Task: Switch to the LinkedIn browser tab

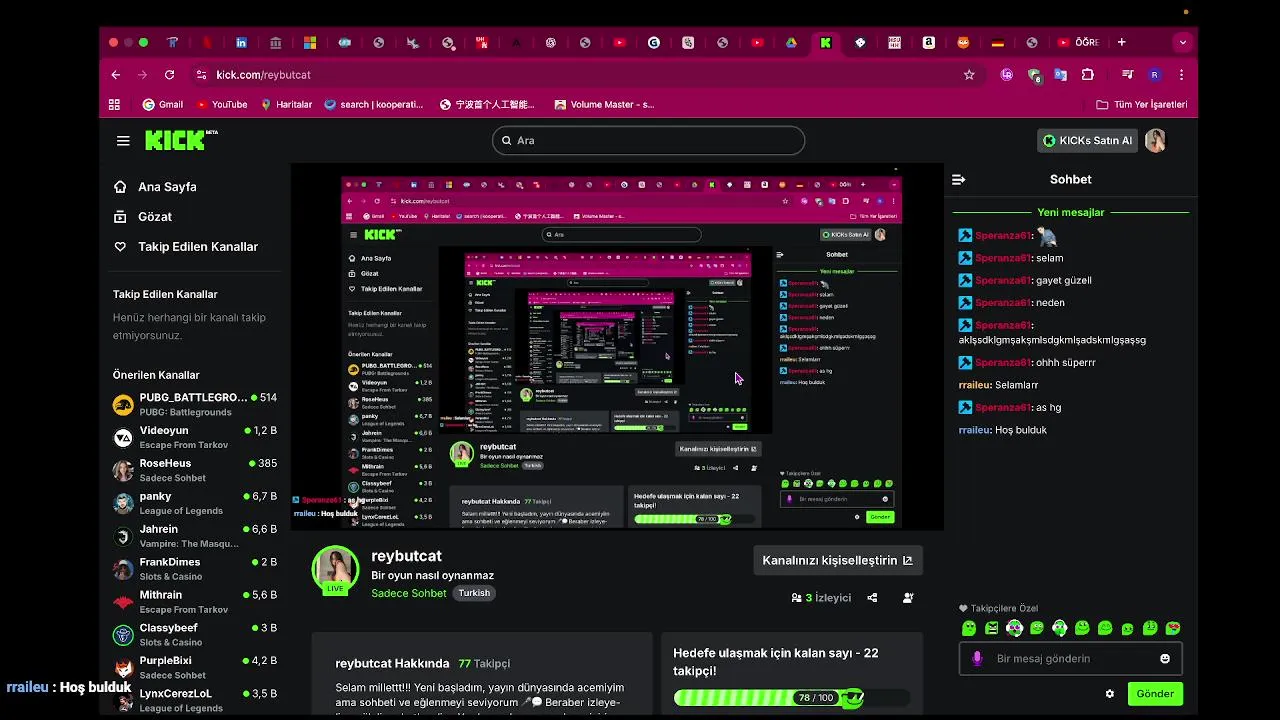Action: pos(241,43)
